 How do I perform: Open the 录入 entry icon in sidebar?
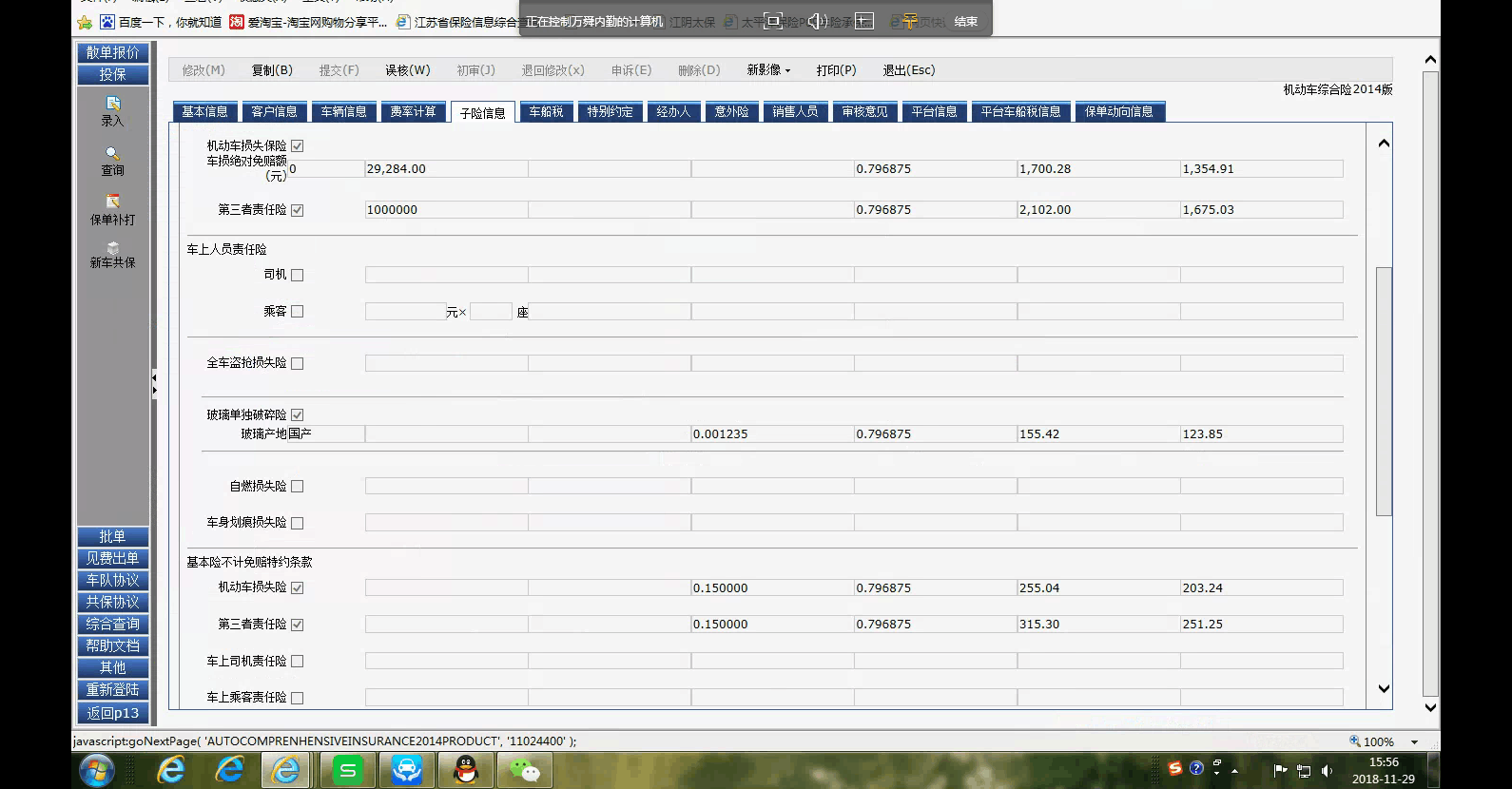click(113, 104)
